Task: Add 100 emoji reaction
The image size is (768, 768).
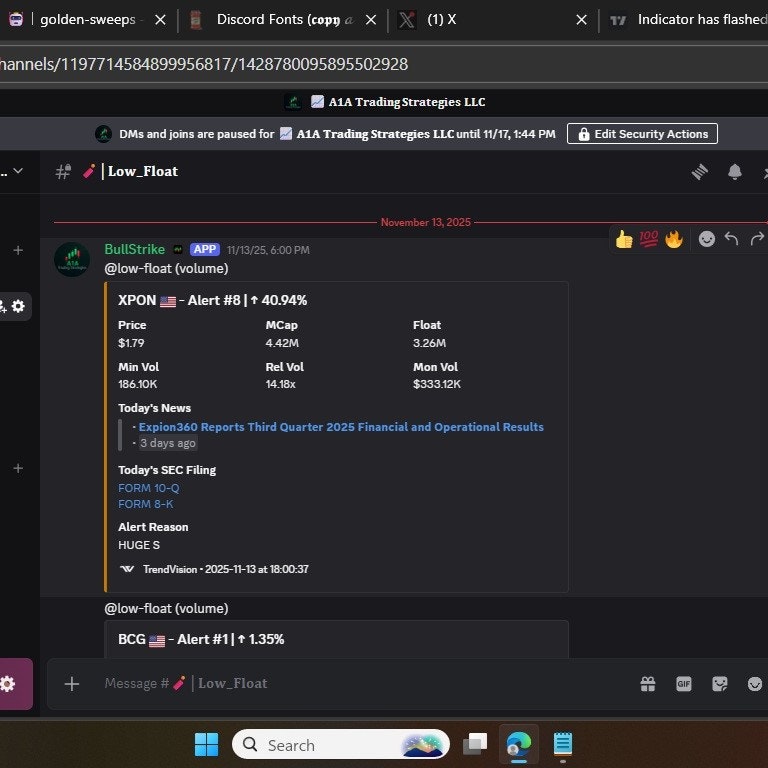Action: click(648, 240)
